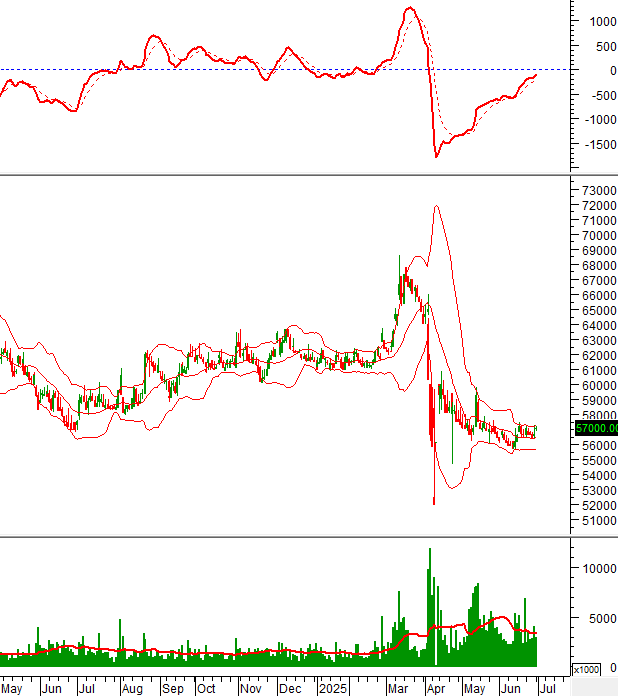Select the Sep month label
This screenshot has height=696, width=618.
click(172, 689)
